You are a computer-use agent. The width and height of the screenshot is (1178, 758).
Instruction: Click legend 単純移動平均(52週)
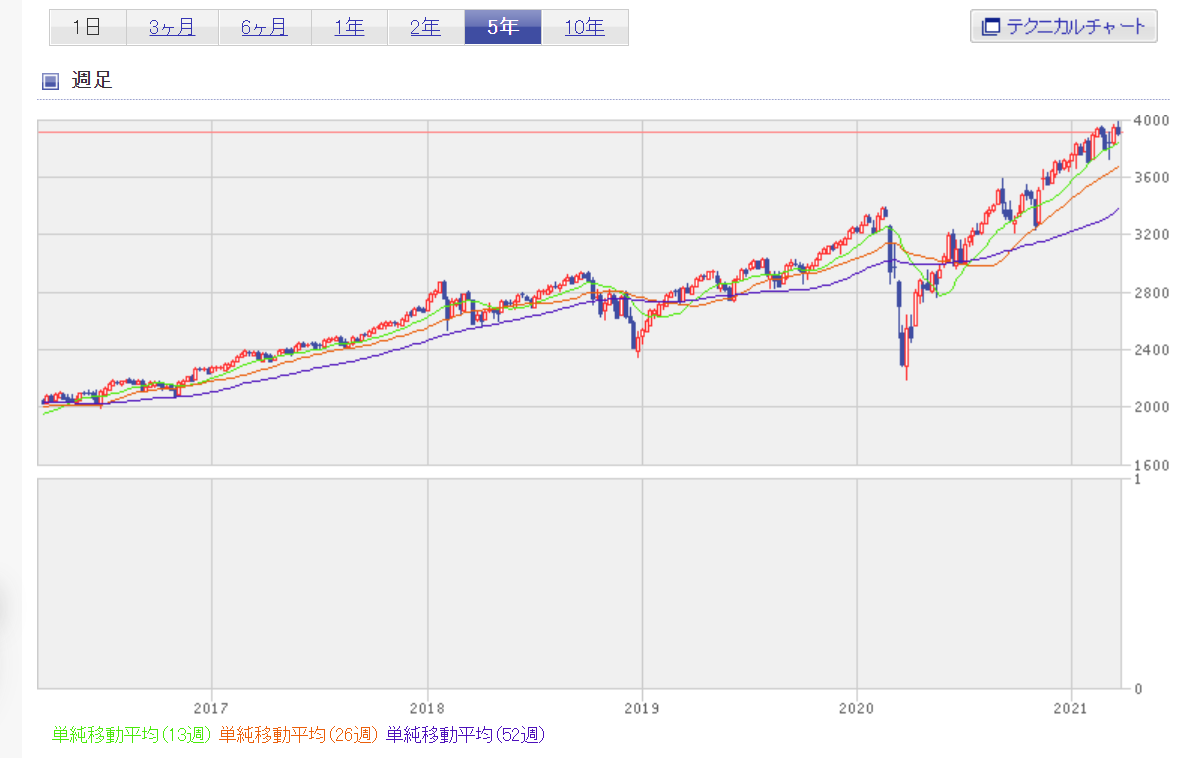(466, 735)
